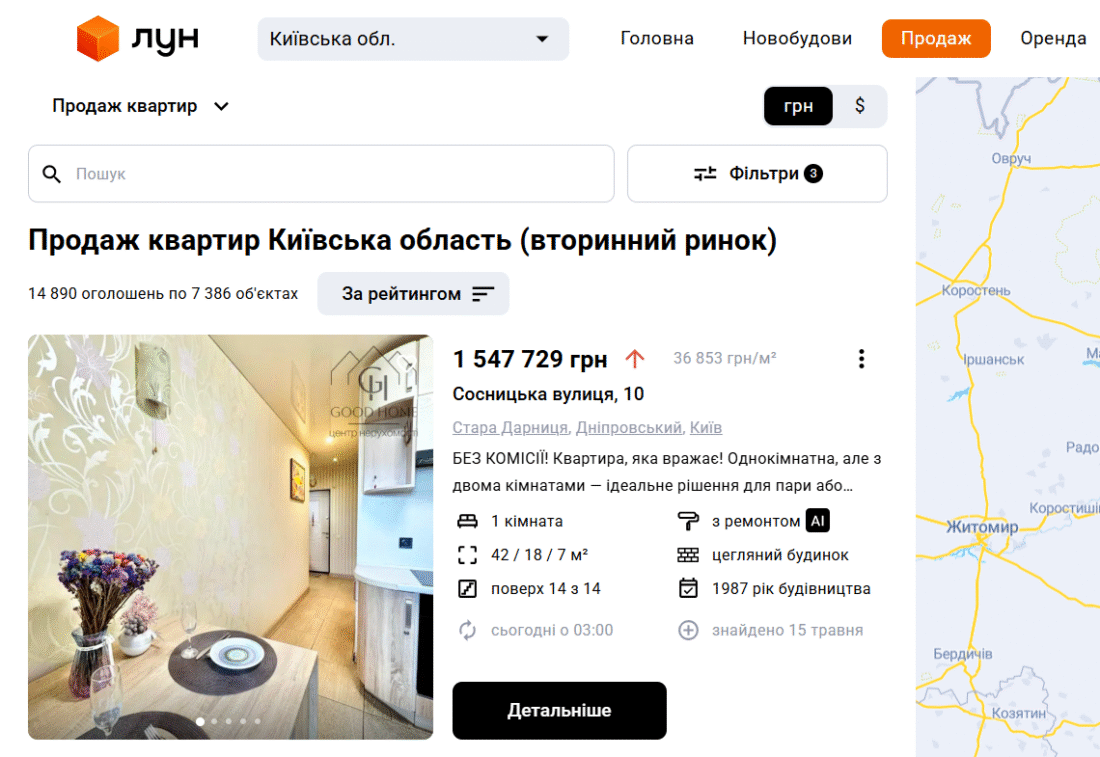This screenshot has width=1100, height=757.
Task: Click the AI badge beside з ремонтом
Action: [x=817, y=521]
